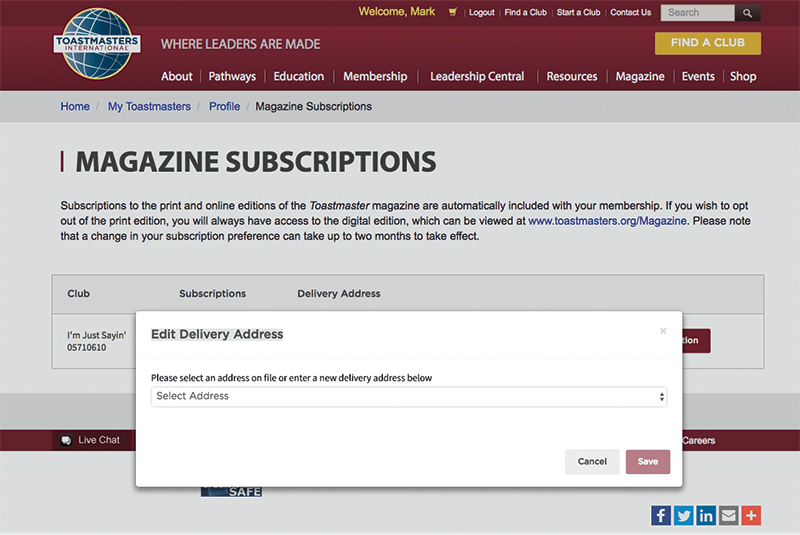
Task: Open the LinkedIn social icon
Action: (707, 515)
